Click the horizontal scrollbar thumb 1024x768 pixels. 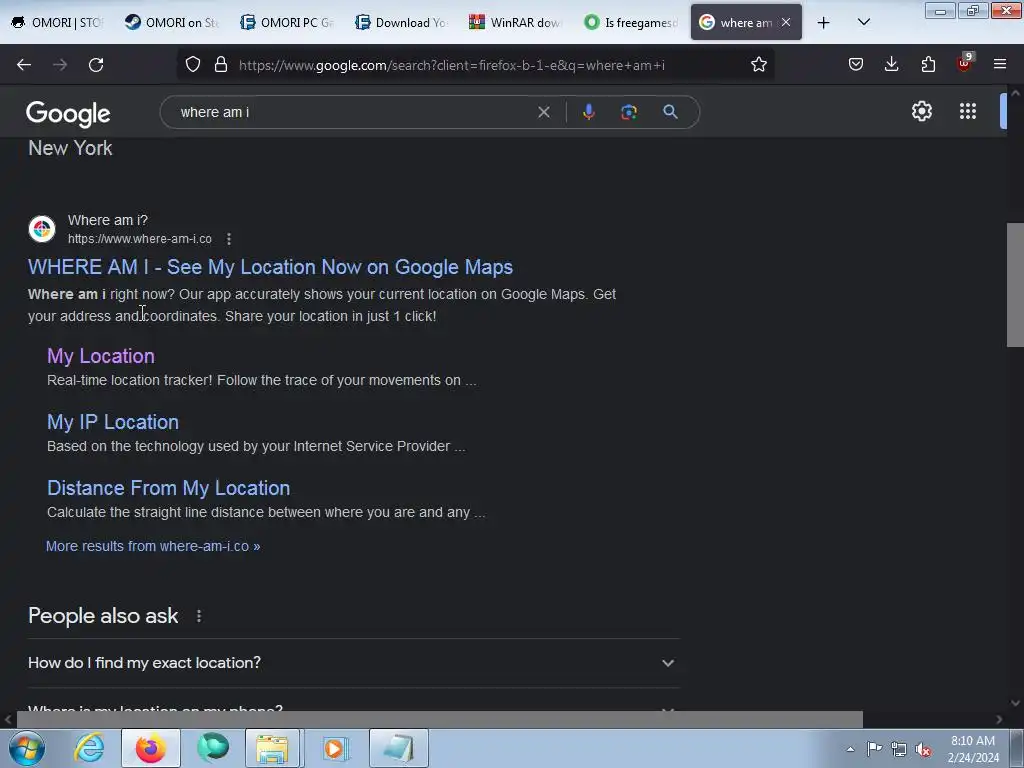click(x=440, y=720)
